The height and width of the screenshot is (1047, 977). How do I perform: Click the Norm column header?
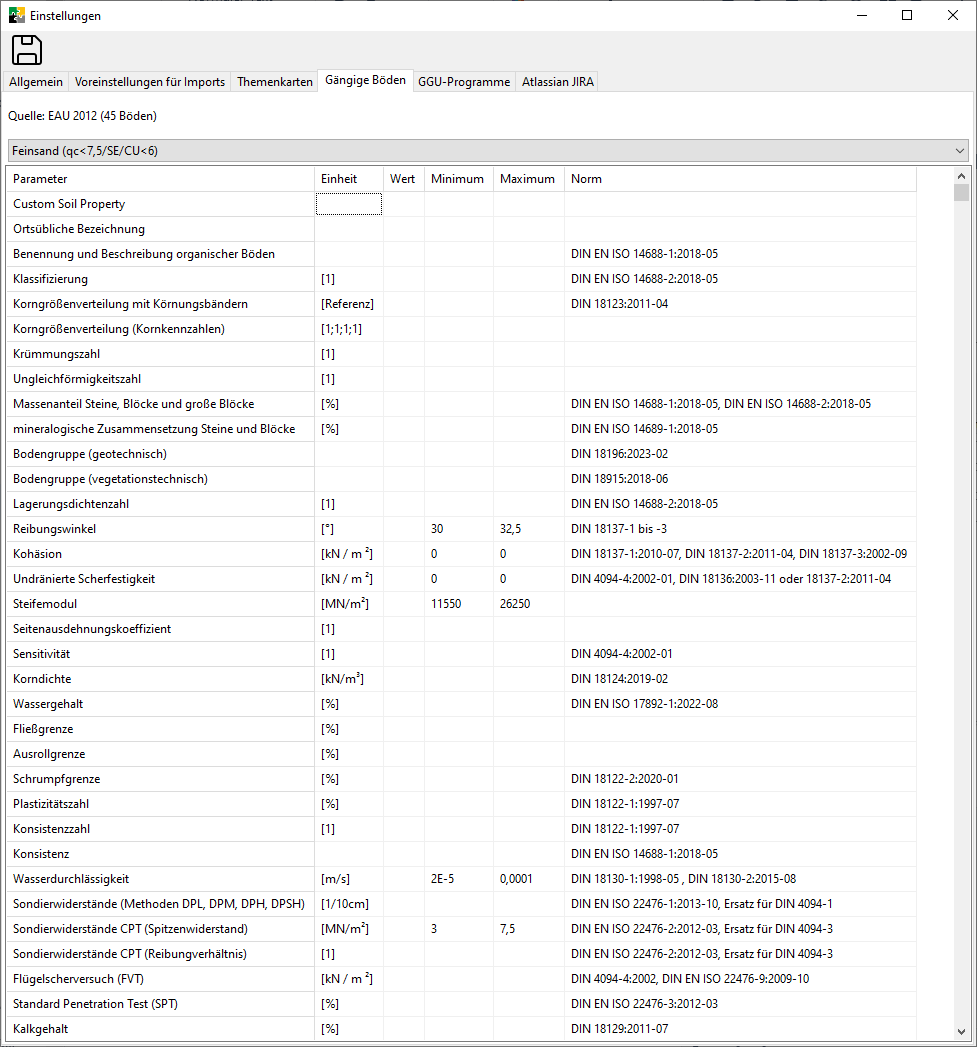click(x=739, y=179)
